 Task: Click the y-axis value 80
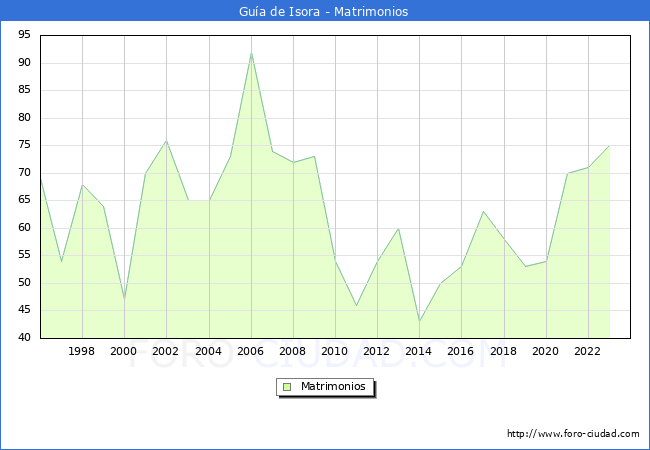click(24, 118)
